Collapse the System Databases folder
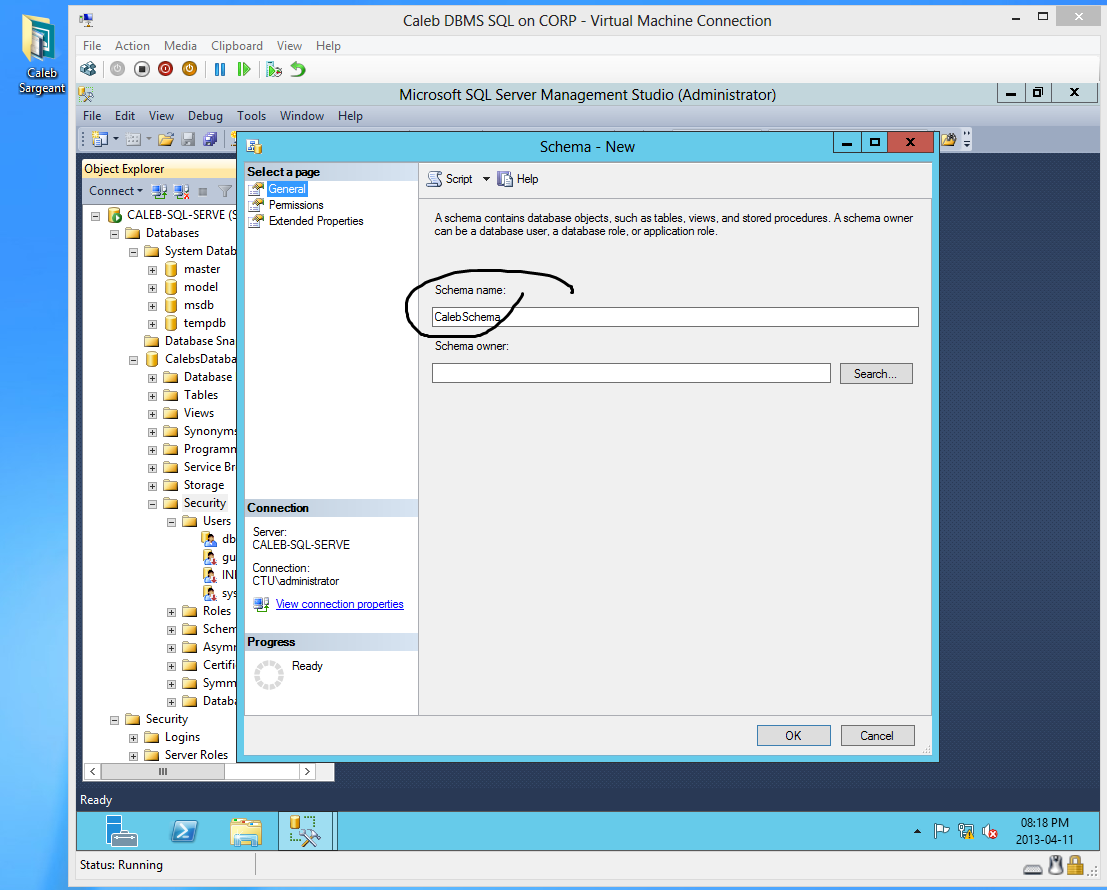1107x890 pixels. (133, 252)
